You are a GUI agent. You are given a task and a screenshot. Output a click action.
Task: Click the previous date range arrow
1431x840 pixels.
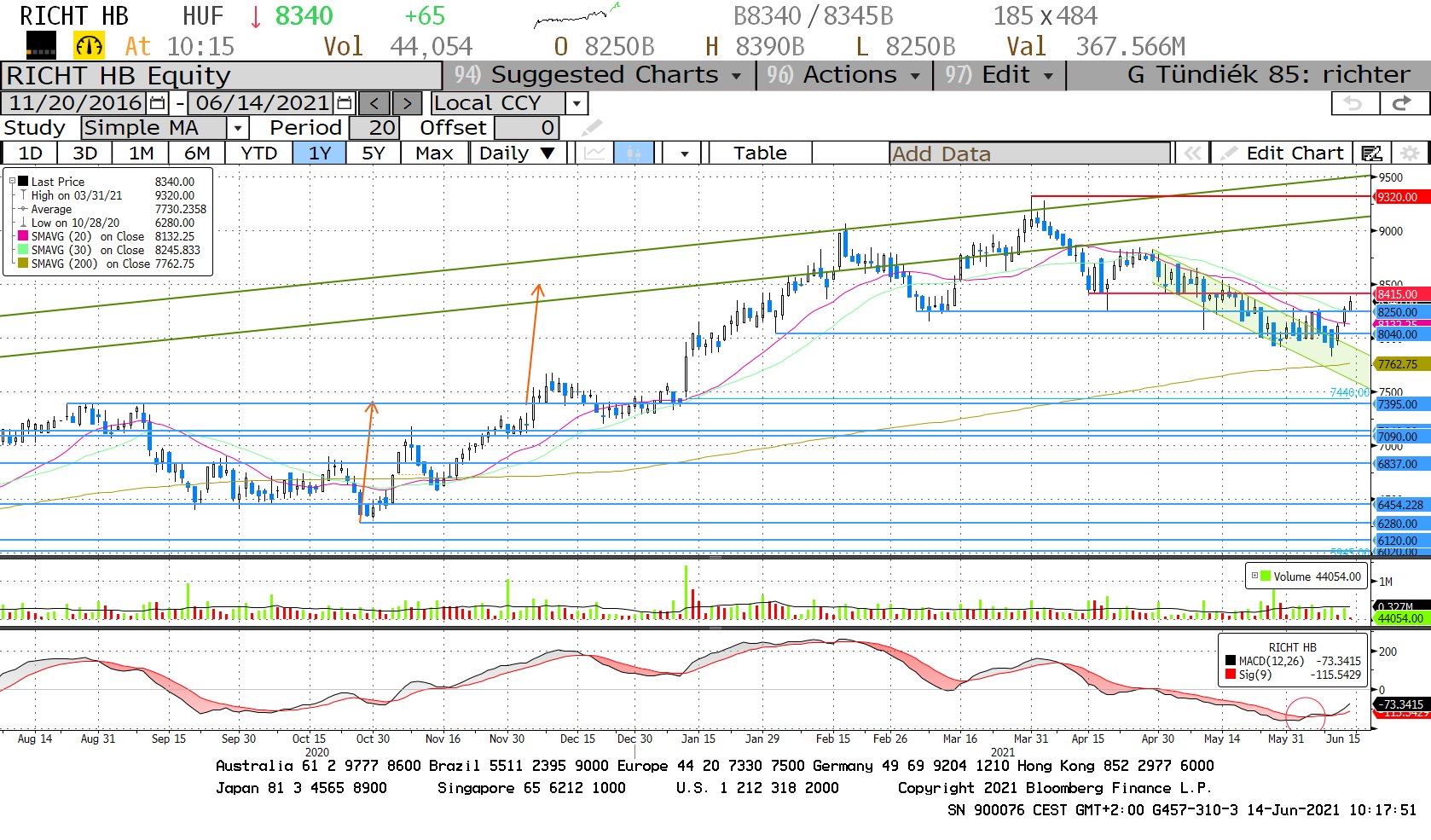pyautogui.click(x=374, y=103)
